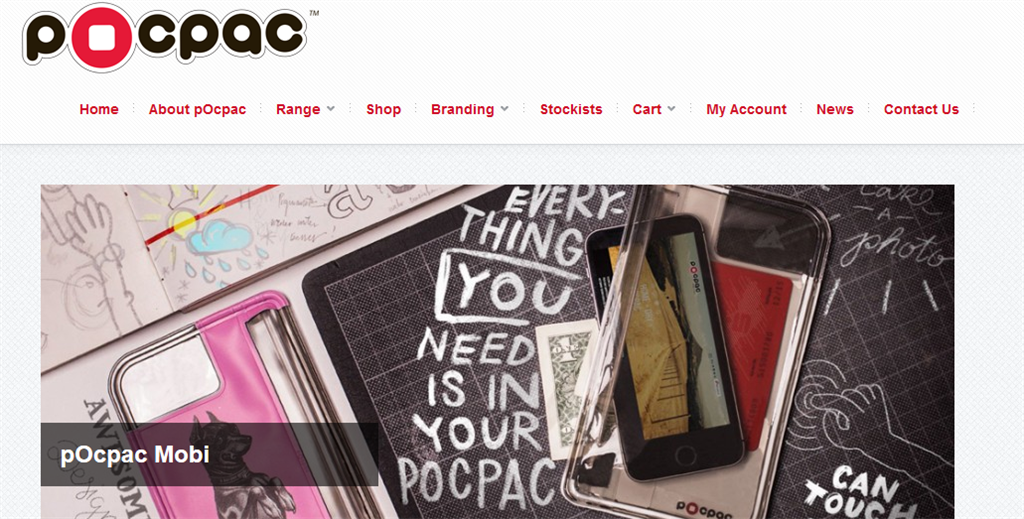Open the Shop page
Screen dimensions: 1024x519
383,109
